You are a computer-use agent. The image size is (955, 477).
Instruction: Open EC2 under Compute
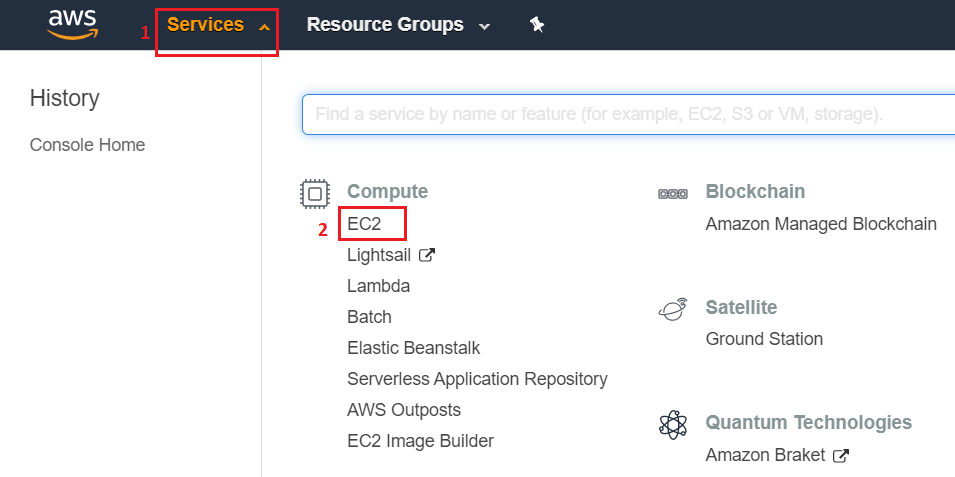pyautogui.click(x=364, y=224)
